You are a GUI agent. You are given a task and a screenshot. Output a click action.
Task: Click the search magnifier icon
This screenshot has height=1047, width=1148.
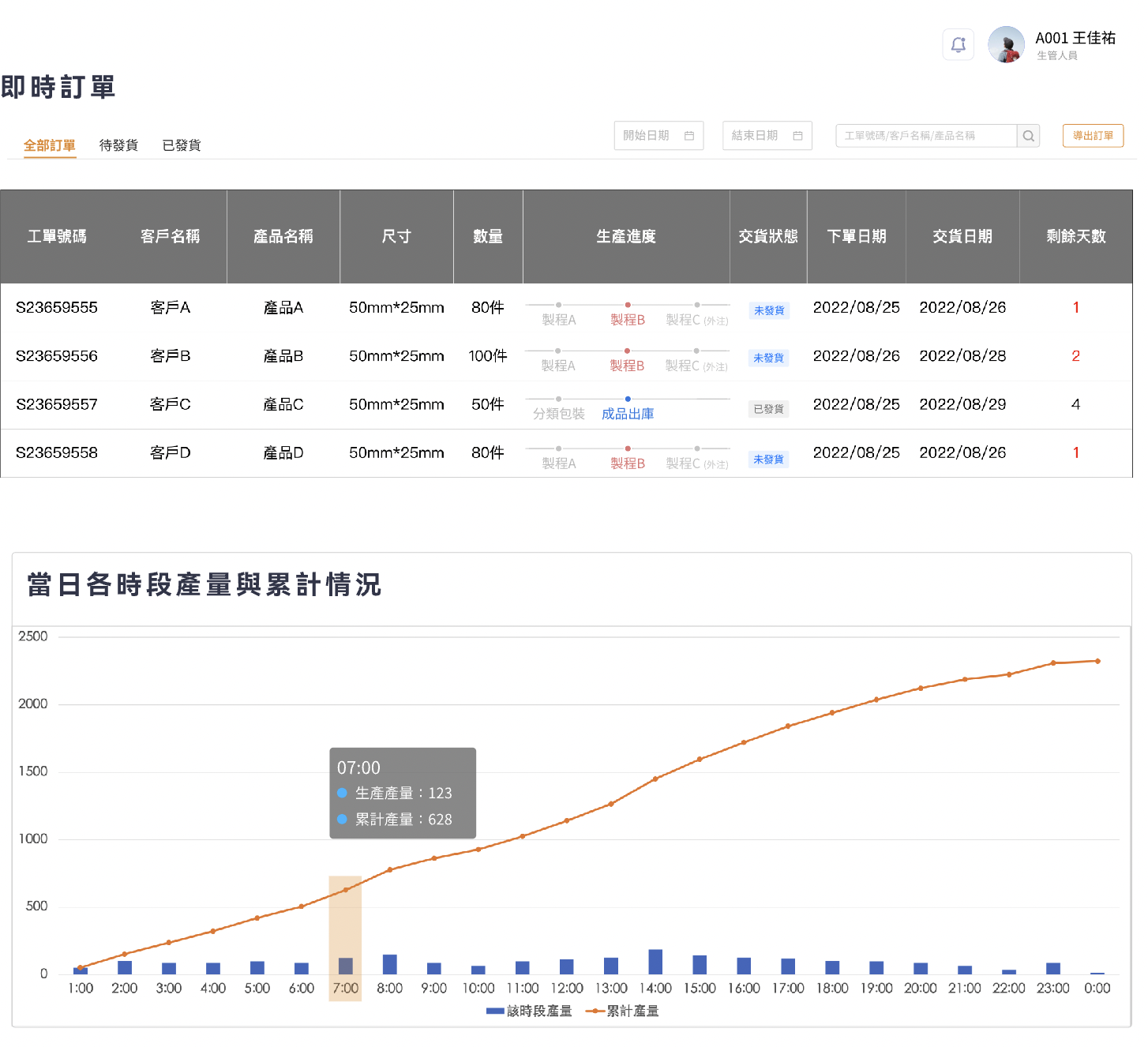pyautogui.click(x=1028, y=136)
